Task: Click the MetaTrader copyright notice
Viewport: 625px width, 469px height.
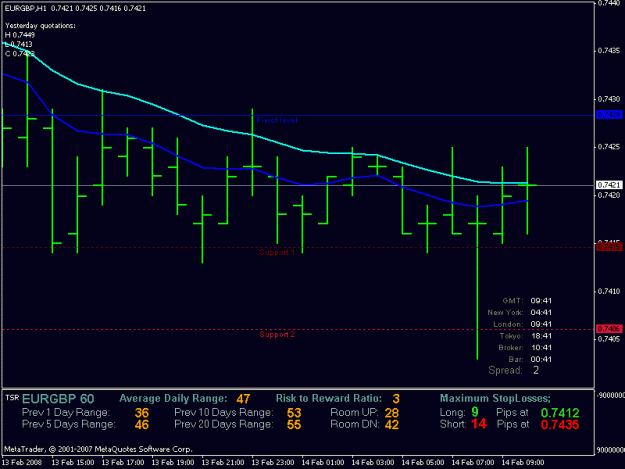Action: click(x=98, y=449)
